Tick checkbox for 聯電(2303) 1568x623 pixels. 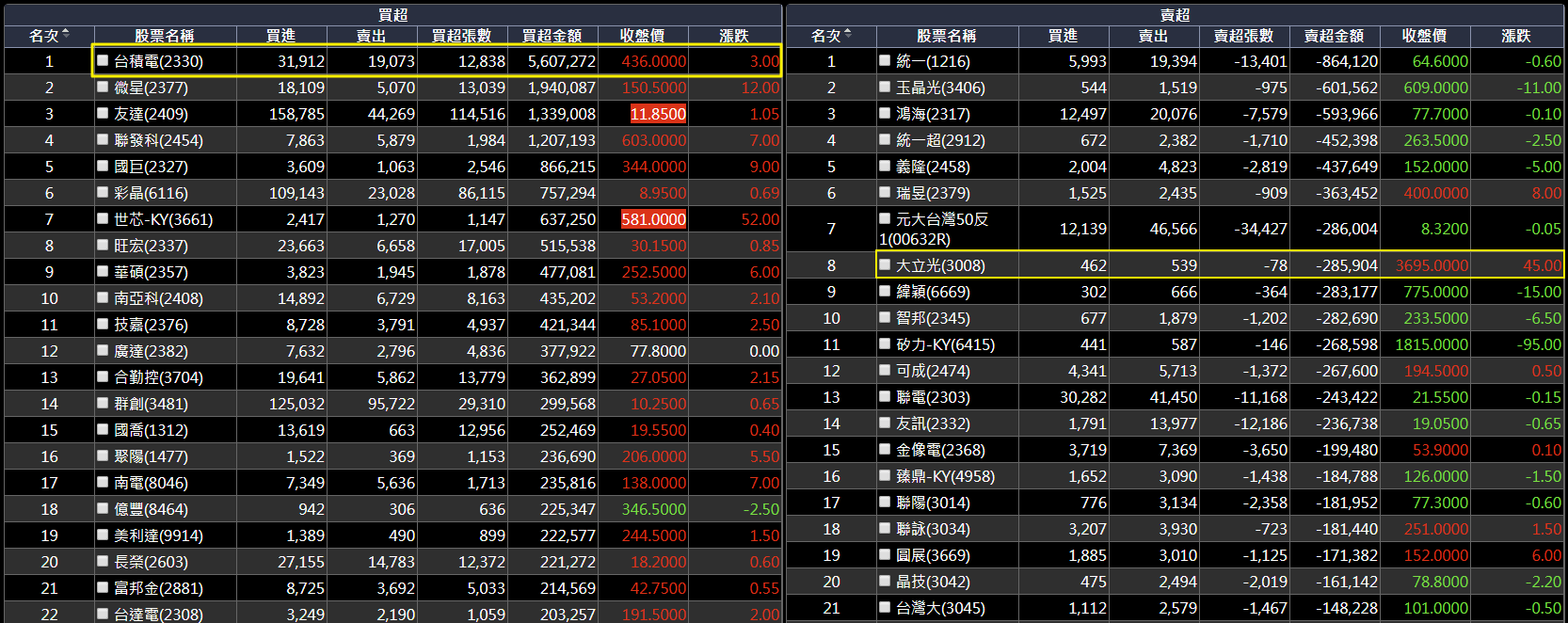[x=885, y=396]
